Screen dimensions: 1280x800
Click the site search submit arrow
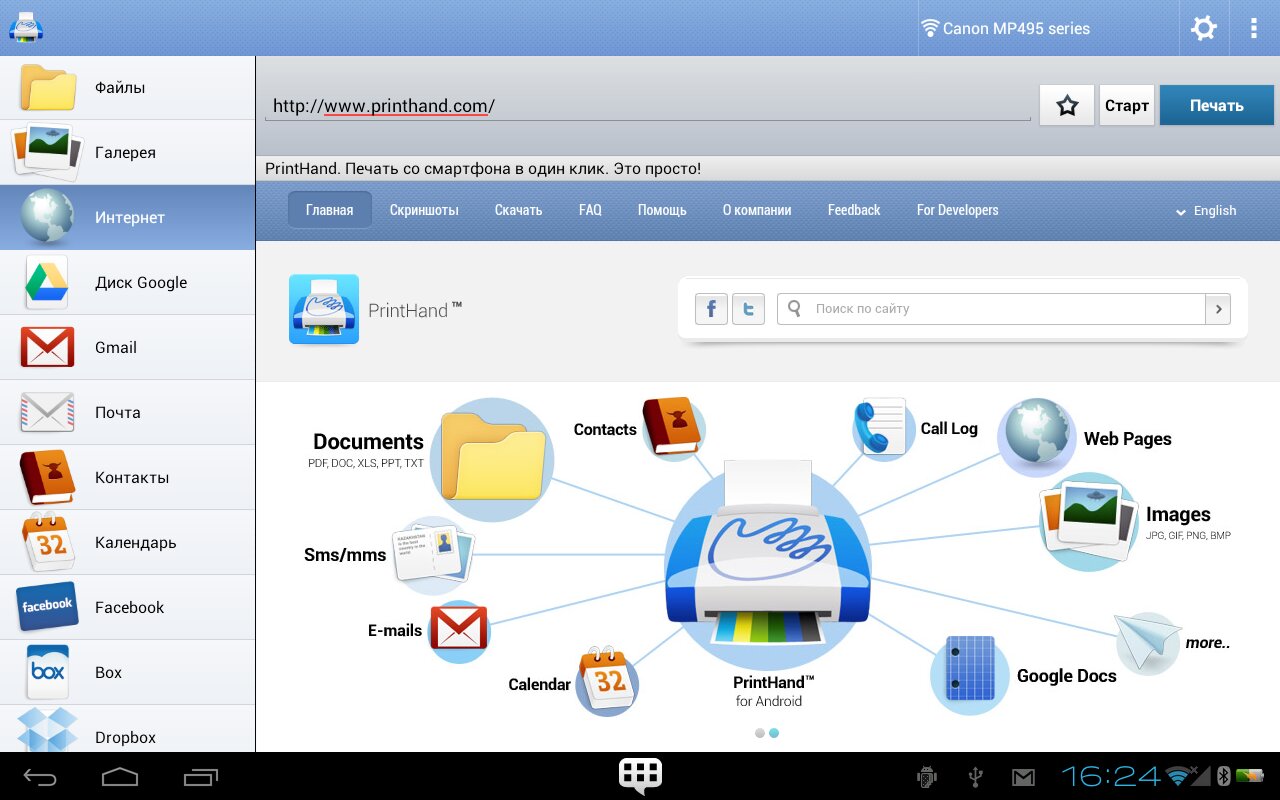click(1217, 309)
